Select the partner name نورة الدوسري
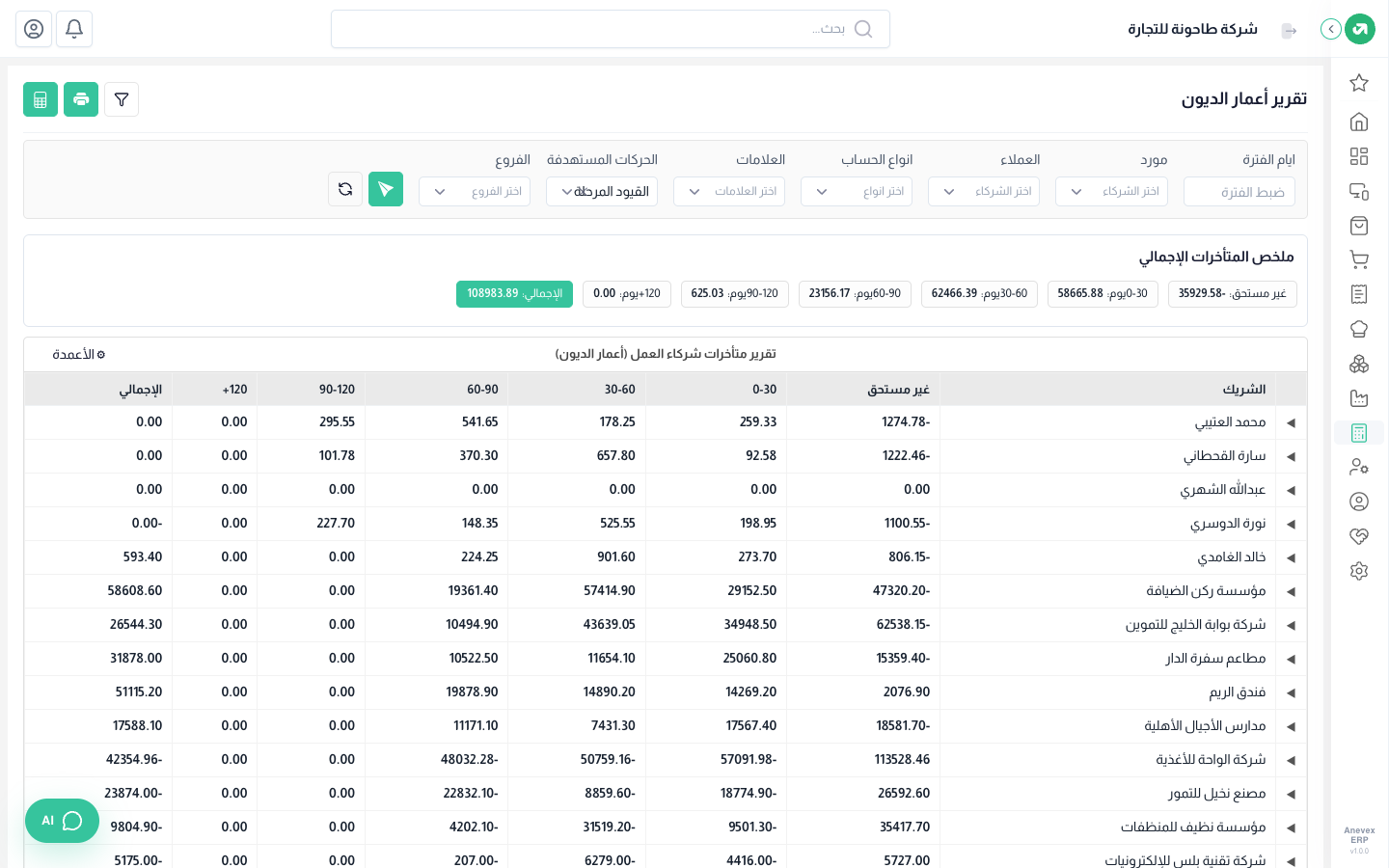 coord(1228,524)
